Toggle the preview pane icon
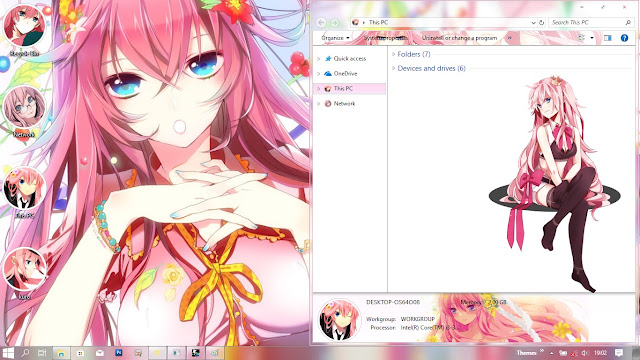Image resolution: width=640 pixels, height=360 pixels. point(607,38)
